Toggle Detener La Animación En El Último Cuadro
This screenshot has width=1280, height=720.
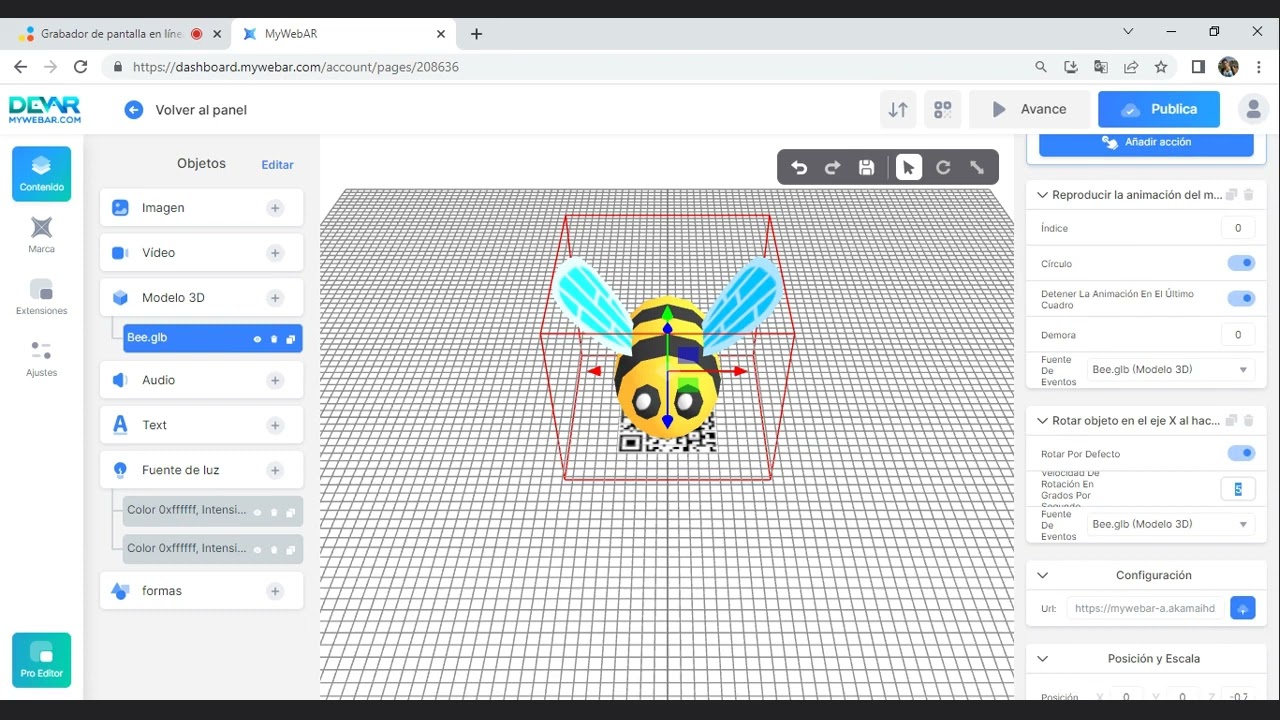tap(1241, 298)
